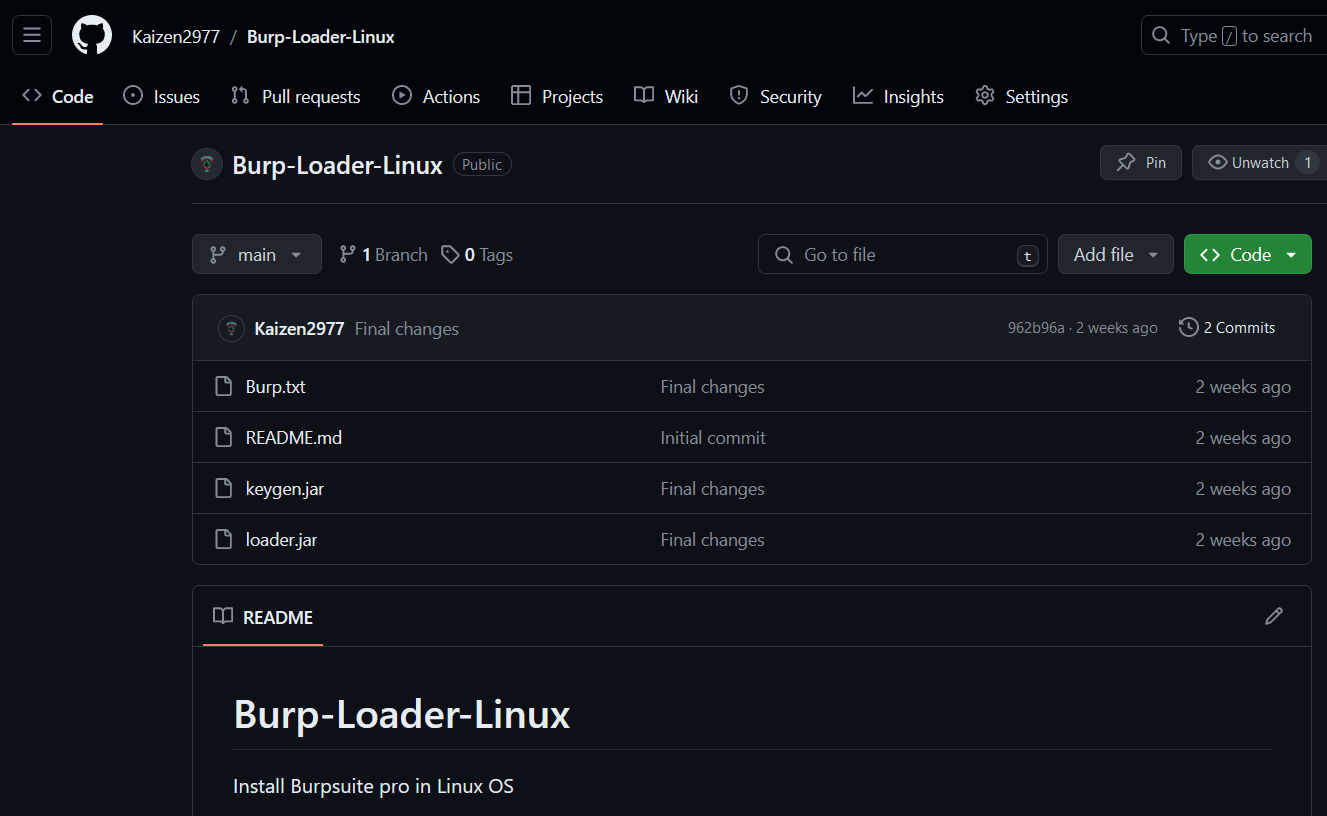Focus the 'Type / to search' box
The width and height of the screenshot is (1327, 816).
1234,36
